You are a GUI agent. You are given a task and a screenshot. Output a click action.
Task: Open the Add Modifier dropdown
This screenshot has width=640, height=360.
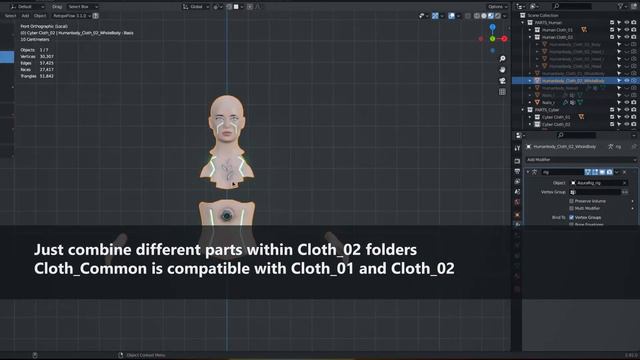click(581, 160)
